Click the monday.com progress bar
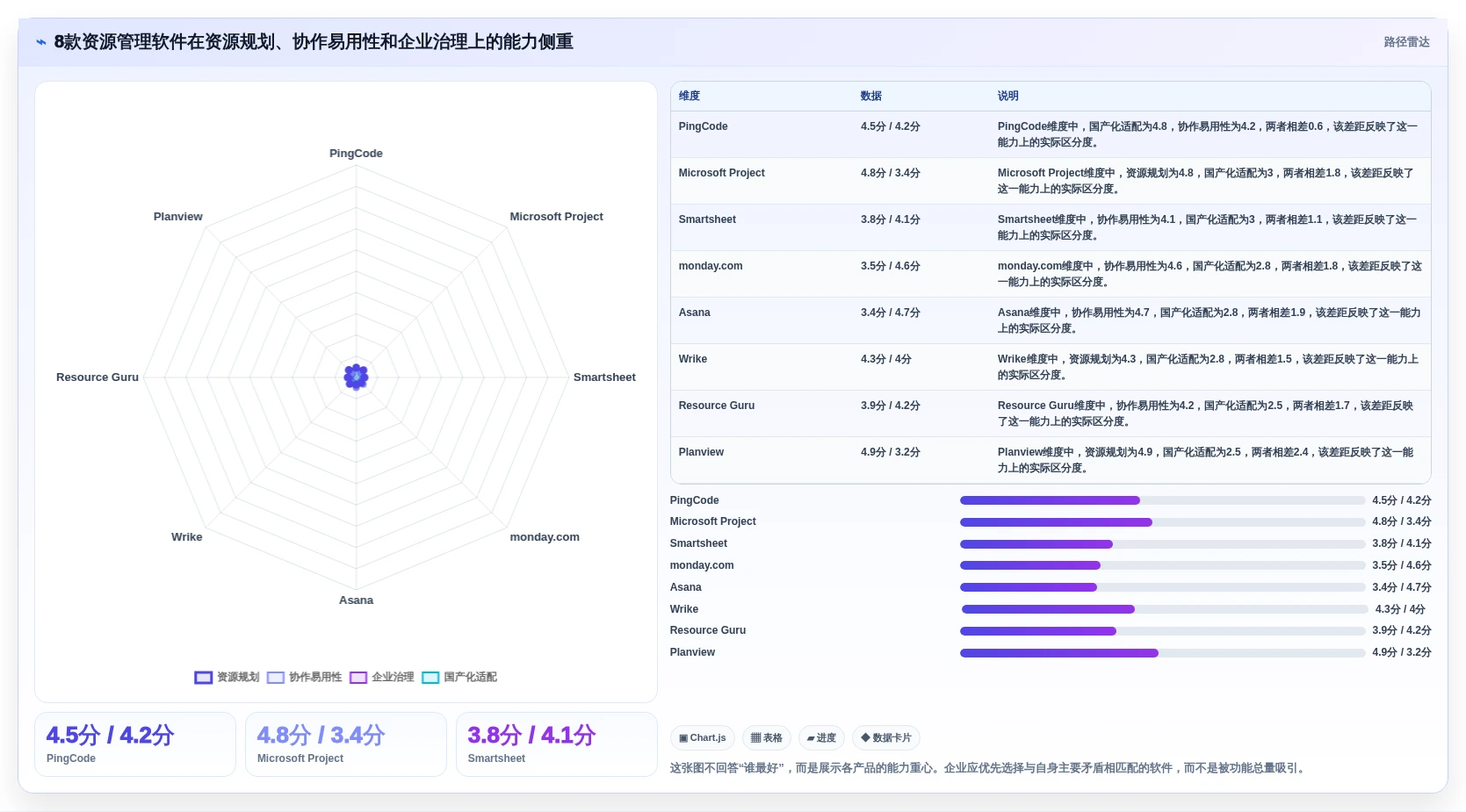Screen dimensions: 1466x812 click(x=1162, y=565)
